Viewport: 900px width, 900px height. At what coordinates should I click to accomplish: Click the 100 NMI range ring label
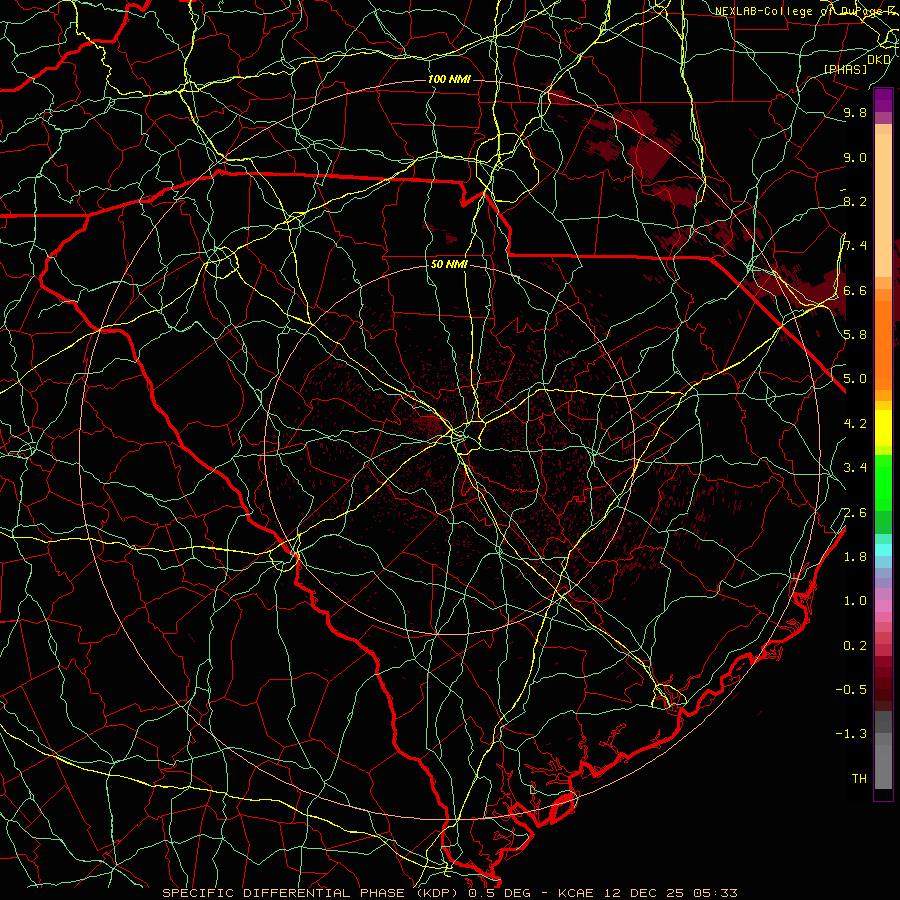click(449, 79)
